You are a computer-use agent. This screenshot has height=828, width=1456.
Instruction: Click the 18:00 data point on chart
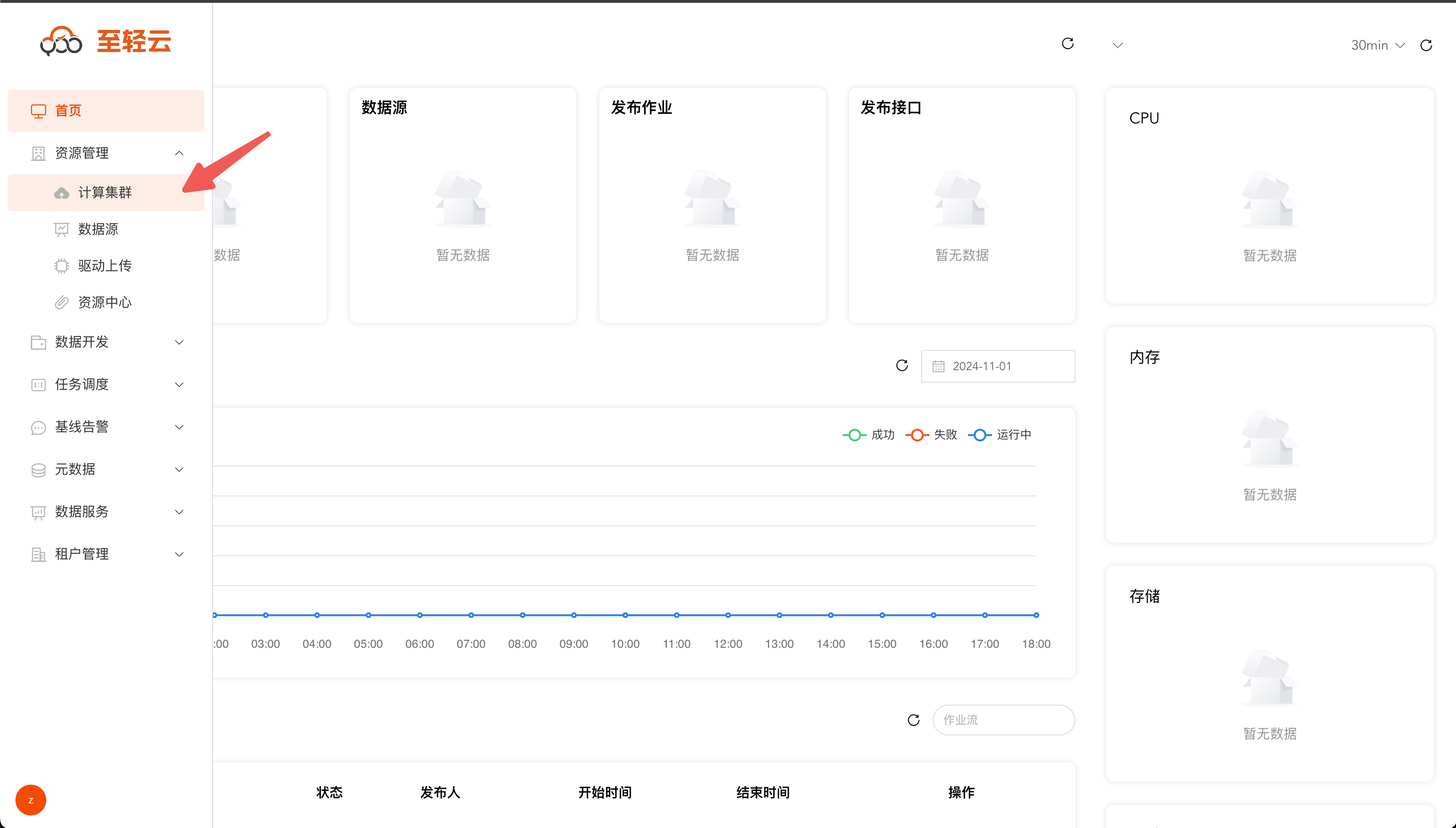[1036, 615]
